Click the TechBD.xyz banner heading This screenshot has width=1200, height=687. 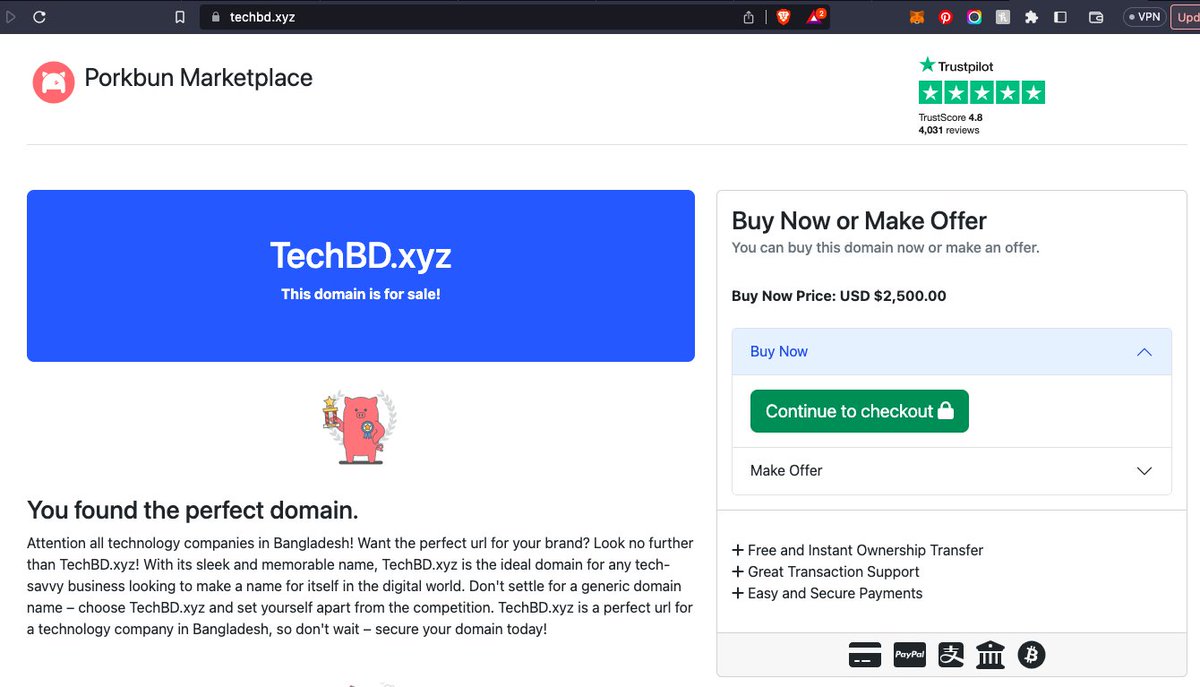pos(361,256)
